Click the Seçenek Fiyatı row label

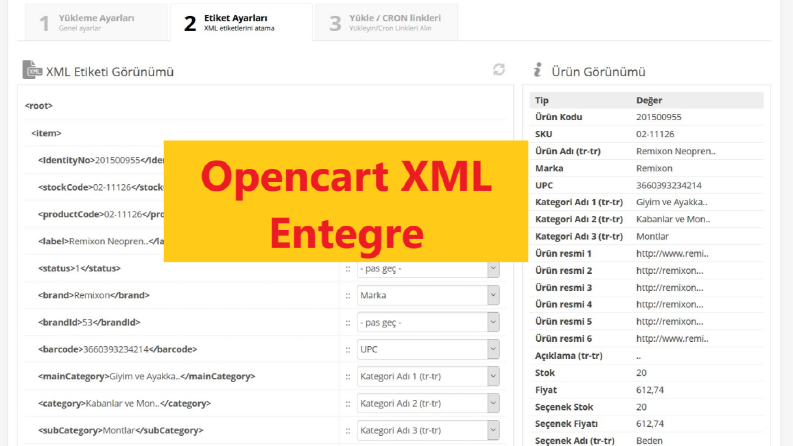566,424
